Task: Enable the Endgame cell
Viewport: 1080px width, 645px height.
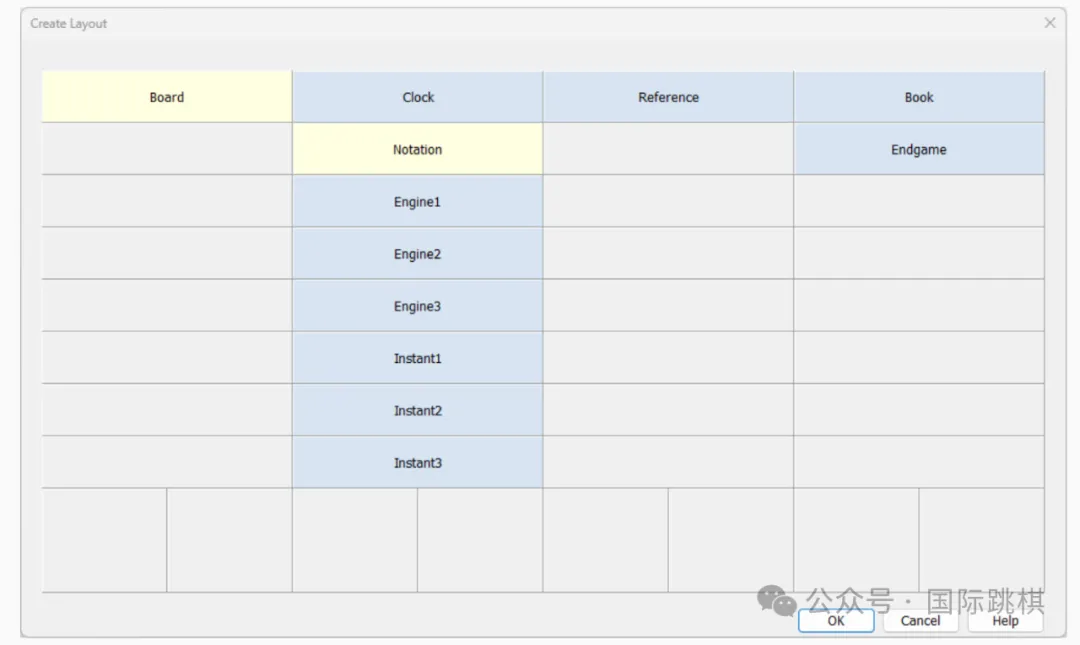Action: click(x=919, y=150)
